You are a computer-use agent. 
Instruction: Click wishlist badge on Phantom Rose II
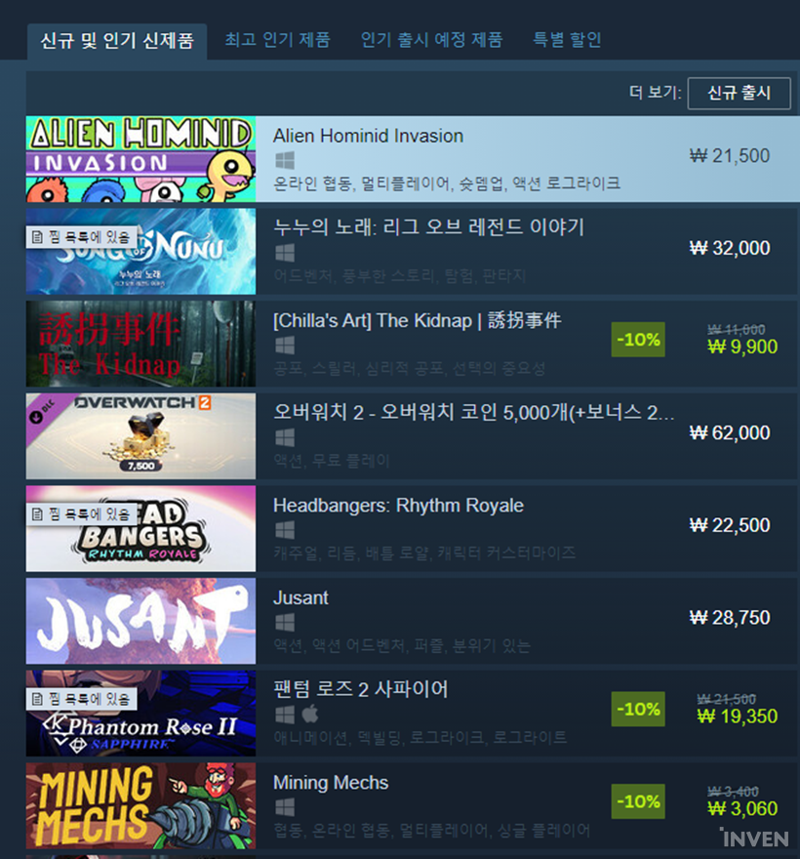click(81, 699)
